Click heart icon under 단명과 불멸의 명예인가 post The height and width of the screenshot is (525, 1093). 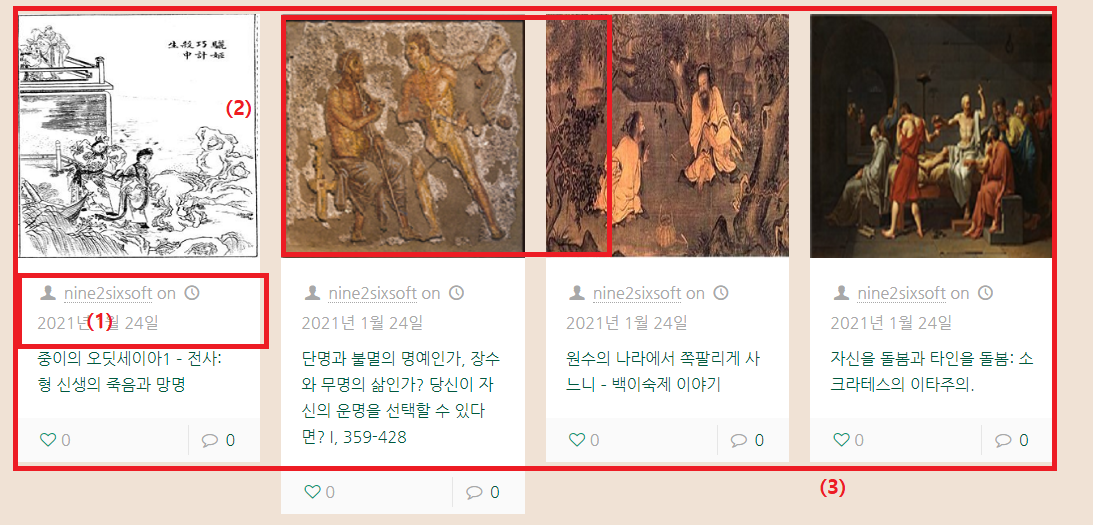click(312, 492)
